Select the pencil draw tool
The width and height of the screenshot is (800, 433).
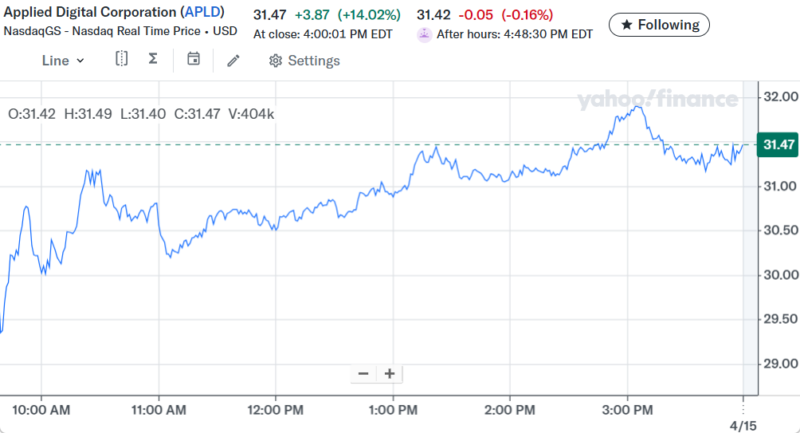(233, 60)
